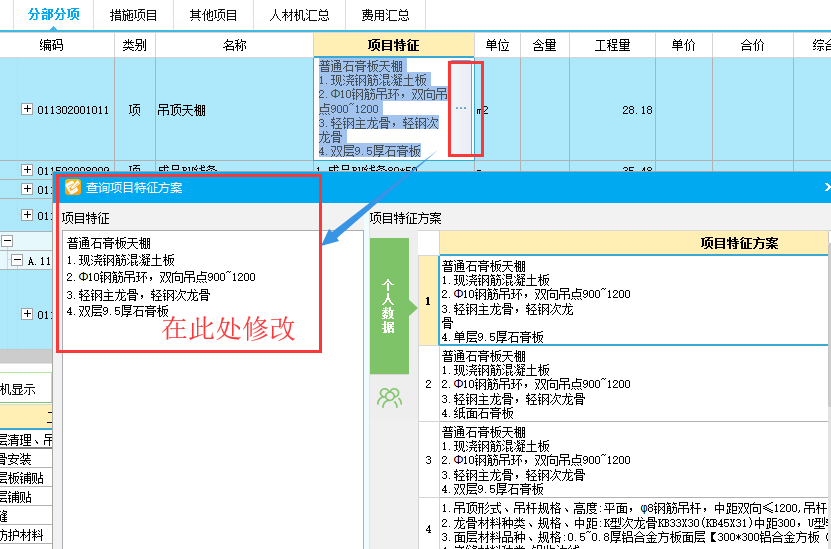Select the 011302001011 code cell
Viewport: 831px width, 549px height.
[73, 110]
